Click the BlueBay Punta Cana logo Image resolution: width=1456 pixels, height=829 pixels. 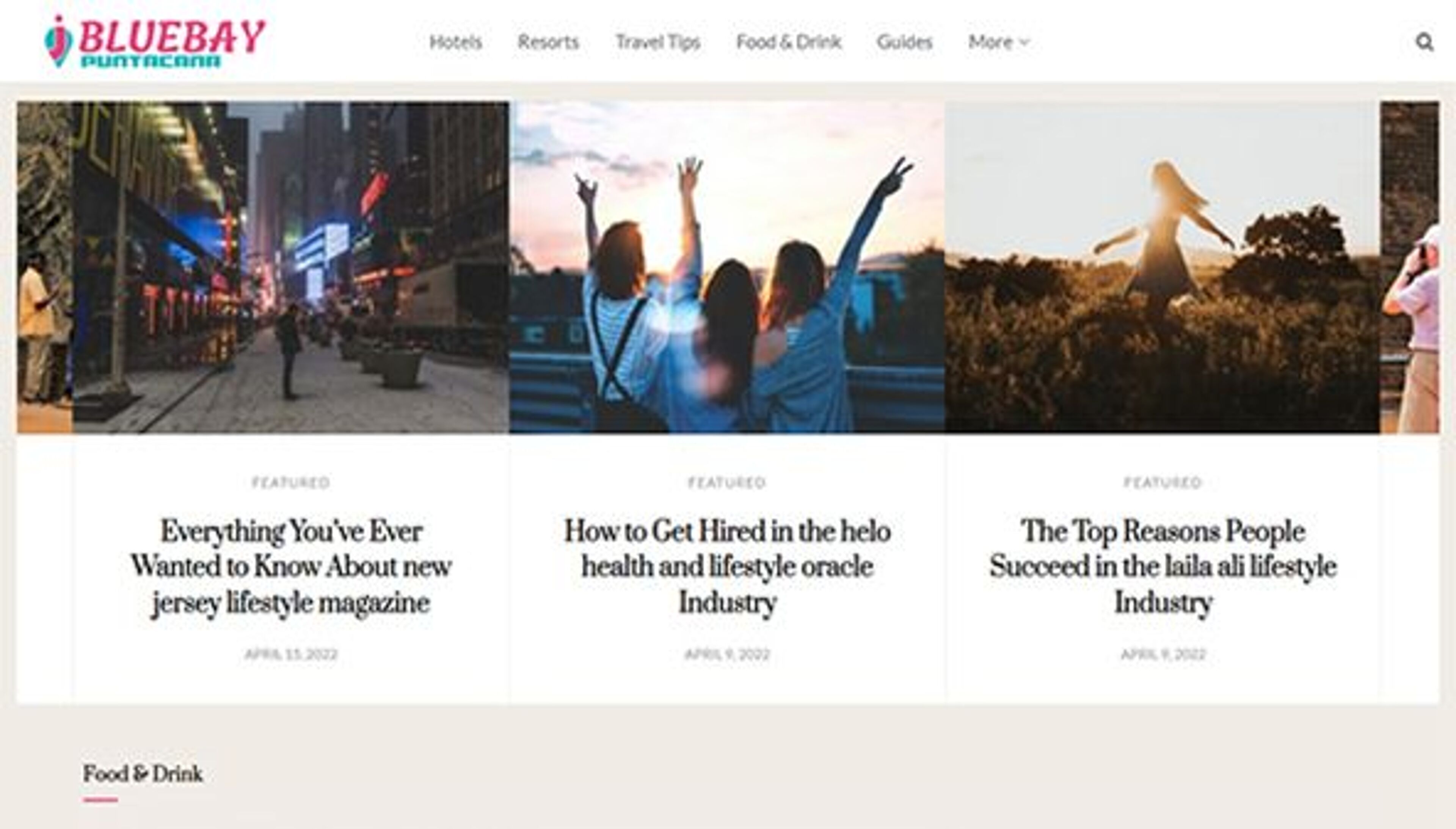(155, 42)
